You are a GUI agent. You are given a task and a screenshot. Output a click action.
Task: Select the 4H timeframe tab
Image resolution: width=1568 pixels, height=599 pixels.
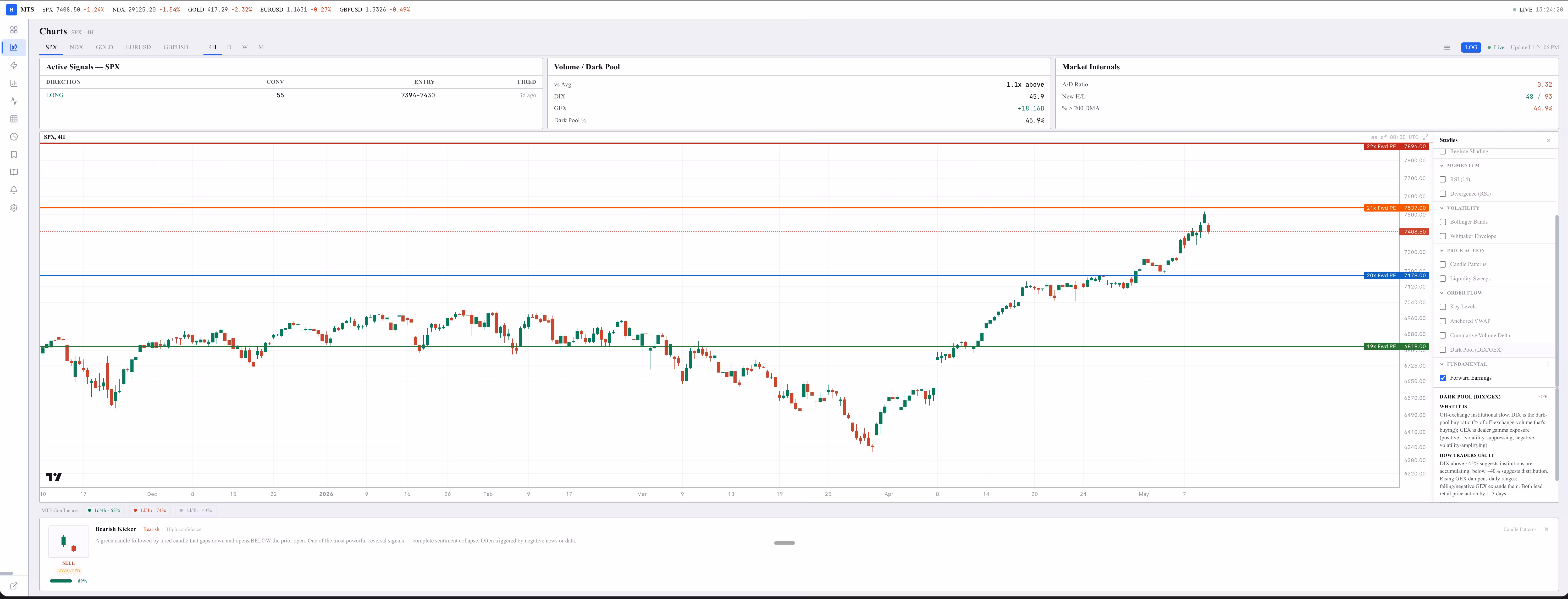[212, 47]
